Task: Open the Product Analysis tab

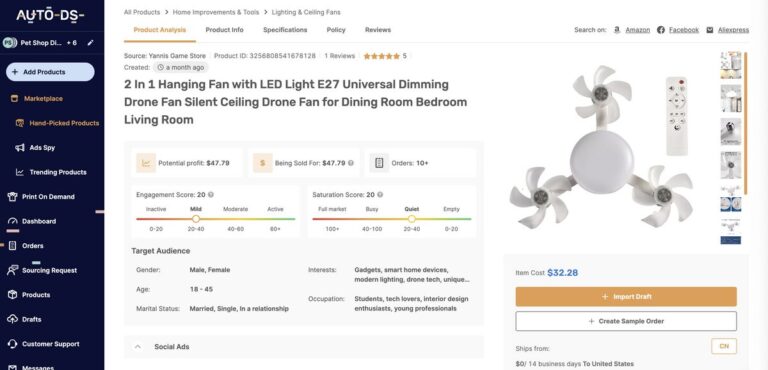Action: [x=160, y=30]
